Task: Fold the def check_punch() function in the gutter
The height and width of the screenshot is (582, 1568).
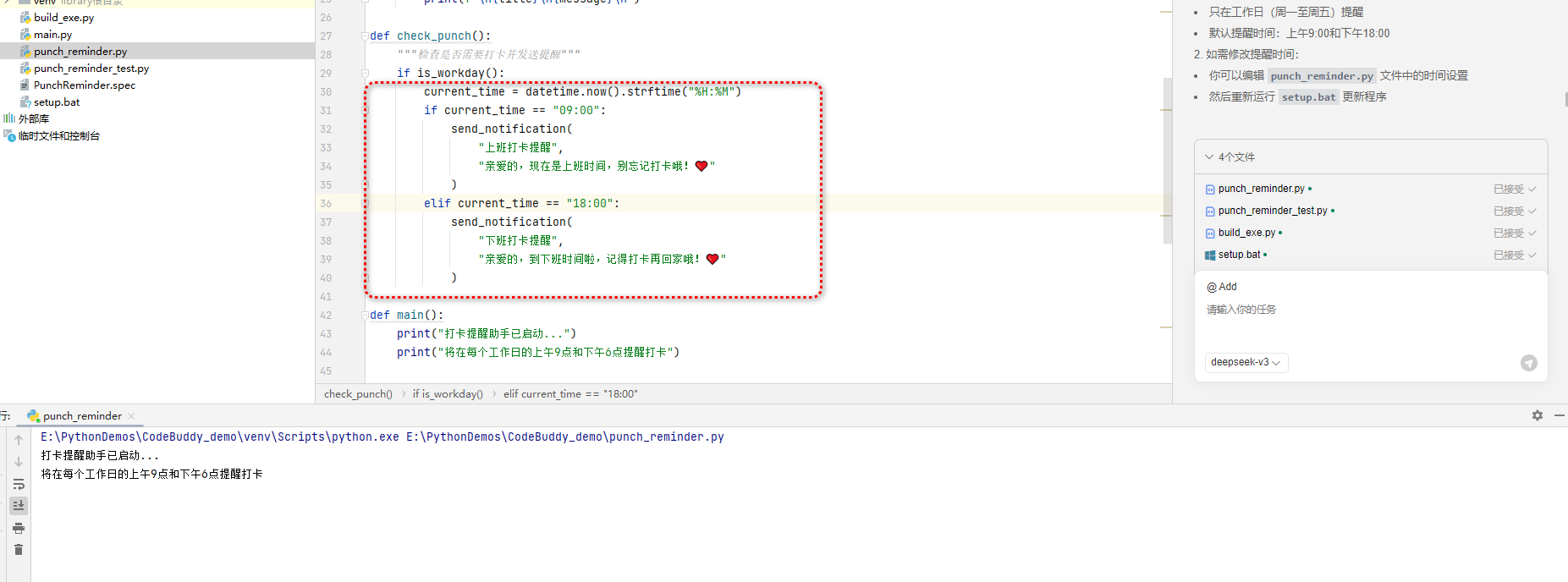Action: 366,36
